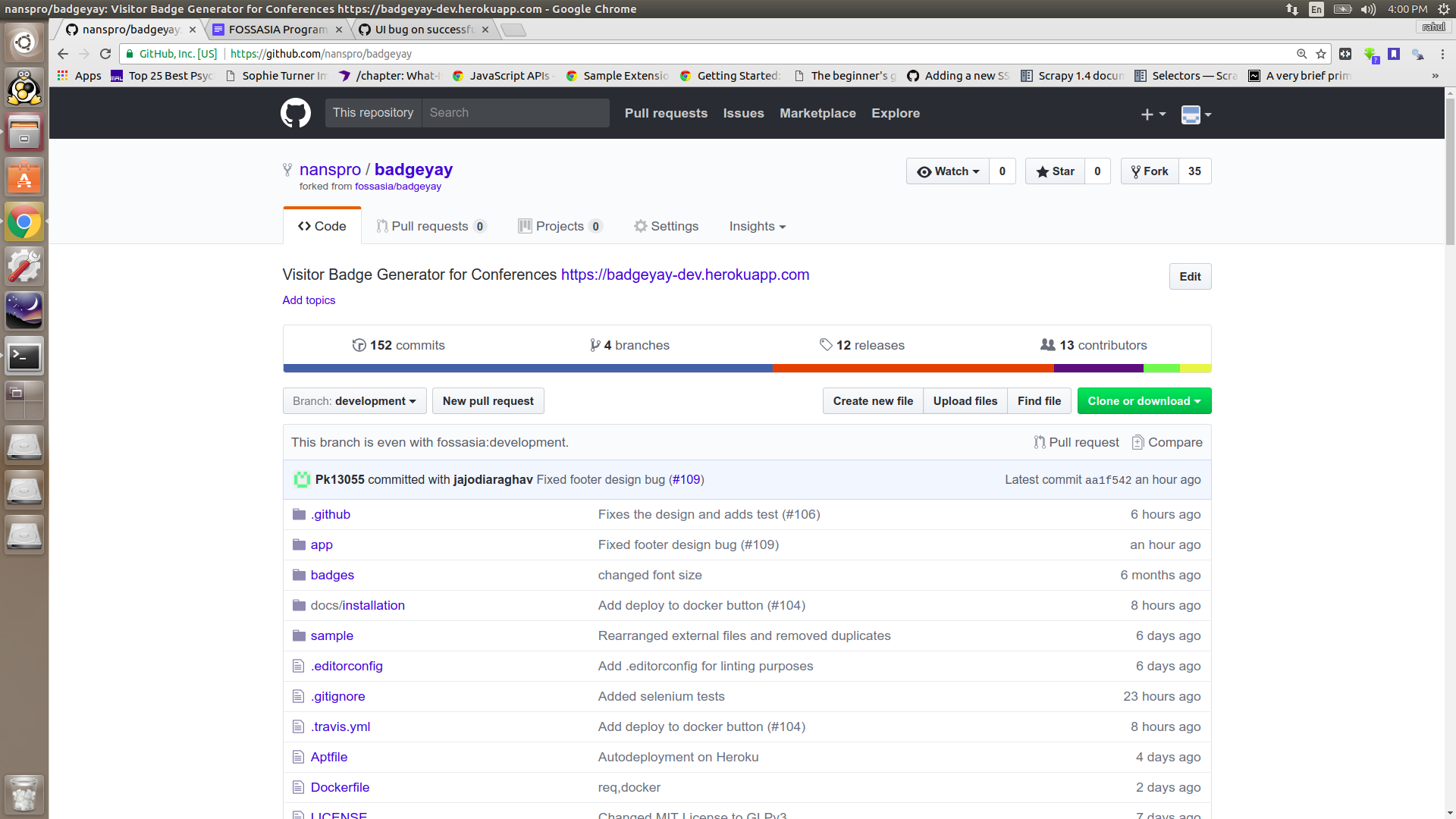Open the GitHub Octocat home logo
Viewport: 1456px width, 819px height.
point(296,113)
